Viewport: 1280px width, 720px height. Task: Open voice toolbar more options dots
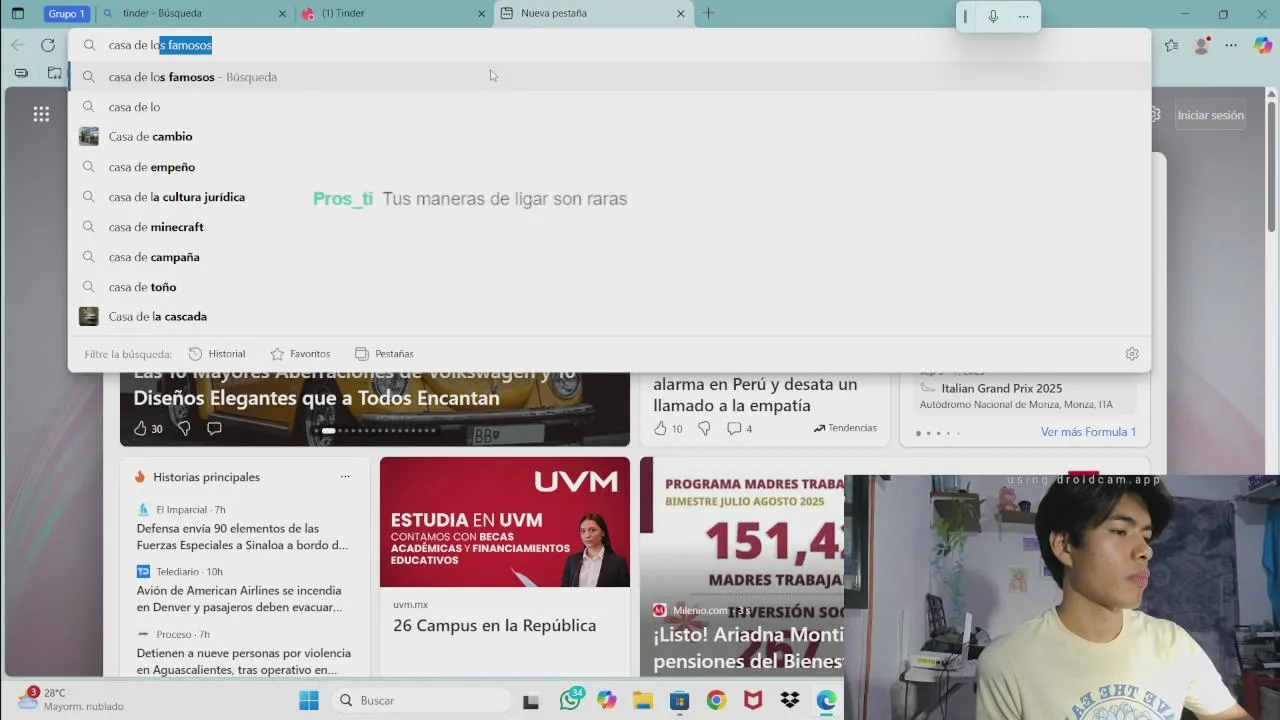[1023, 16]
